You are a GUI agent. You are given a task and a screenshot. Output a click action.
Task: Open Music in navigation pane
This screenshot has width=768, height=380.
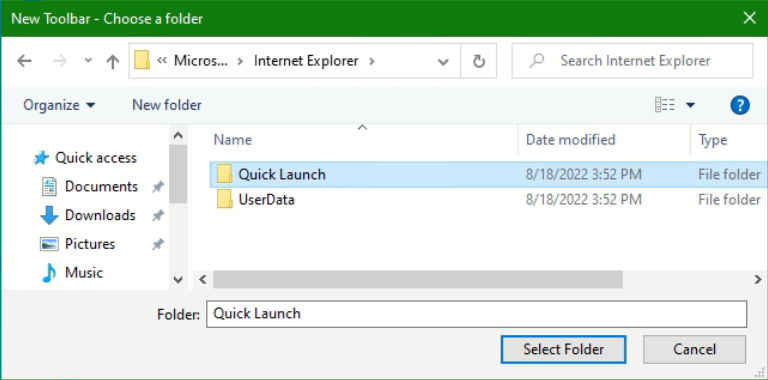84,272
